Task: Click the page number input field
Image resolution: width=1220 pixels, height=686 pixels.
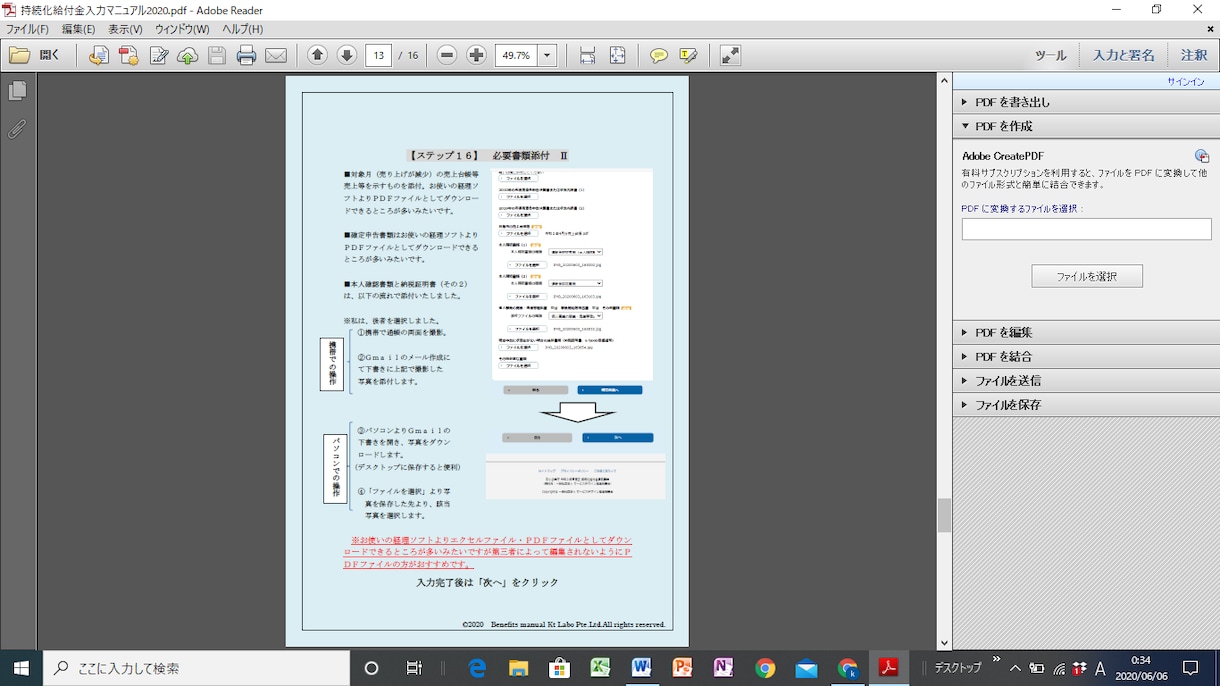Action: [x=378, y=56]
